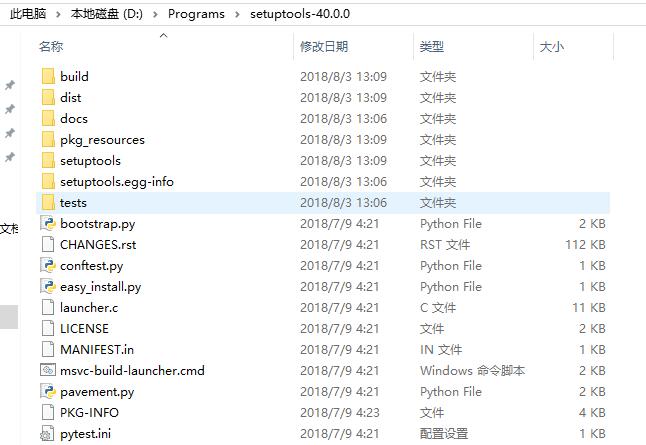Click the PKG-INFO file icon
The width and height of the screenshot is (646, 445).
(48, 413)
